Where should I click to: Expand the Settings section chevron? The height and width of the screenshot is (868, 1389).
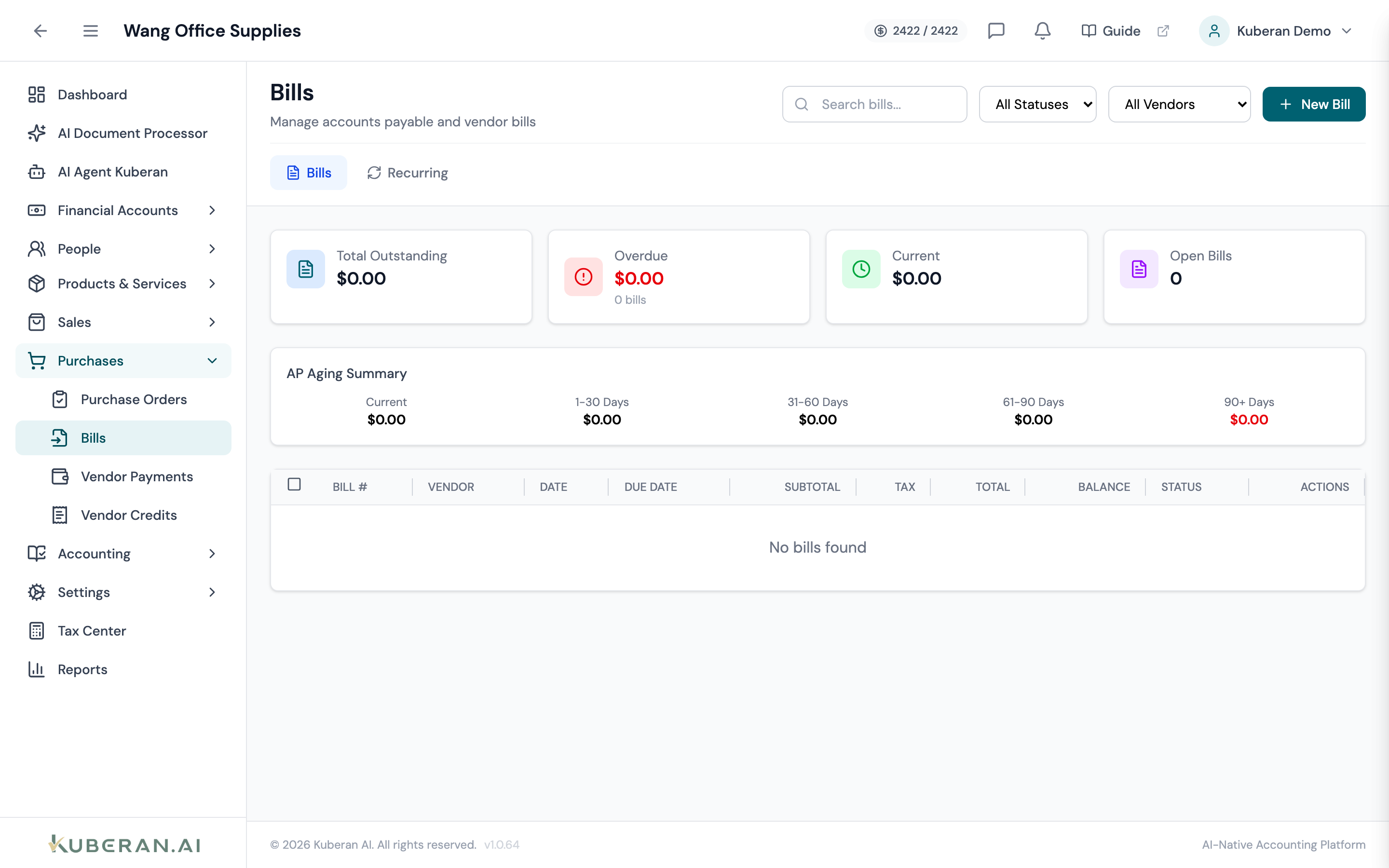pos(212,592)
